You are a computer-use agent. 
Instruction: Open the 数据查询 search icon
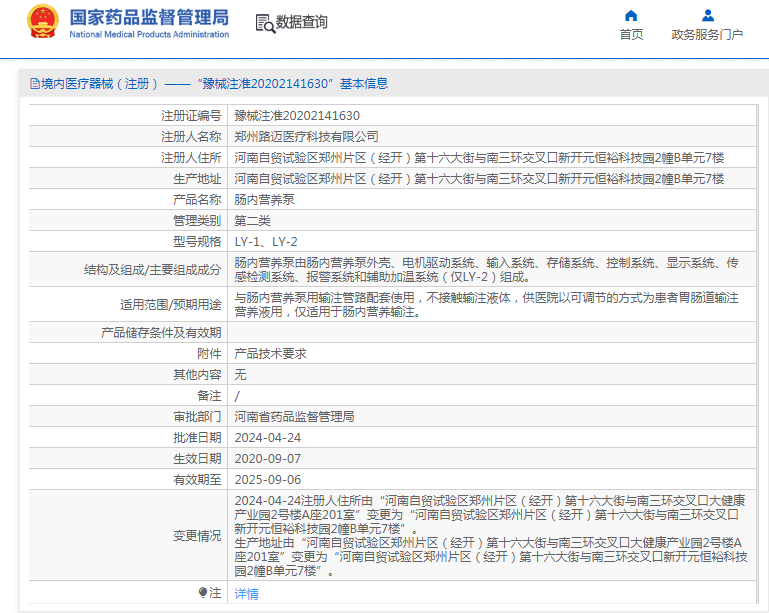tap(265, 23)
